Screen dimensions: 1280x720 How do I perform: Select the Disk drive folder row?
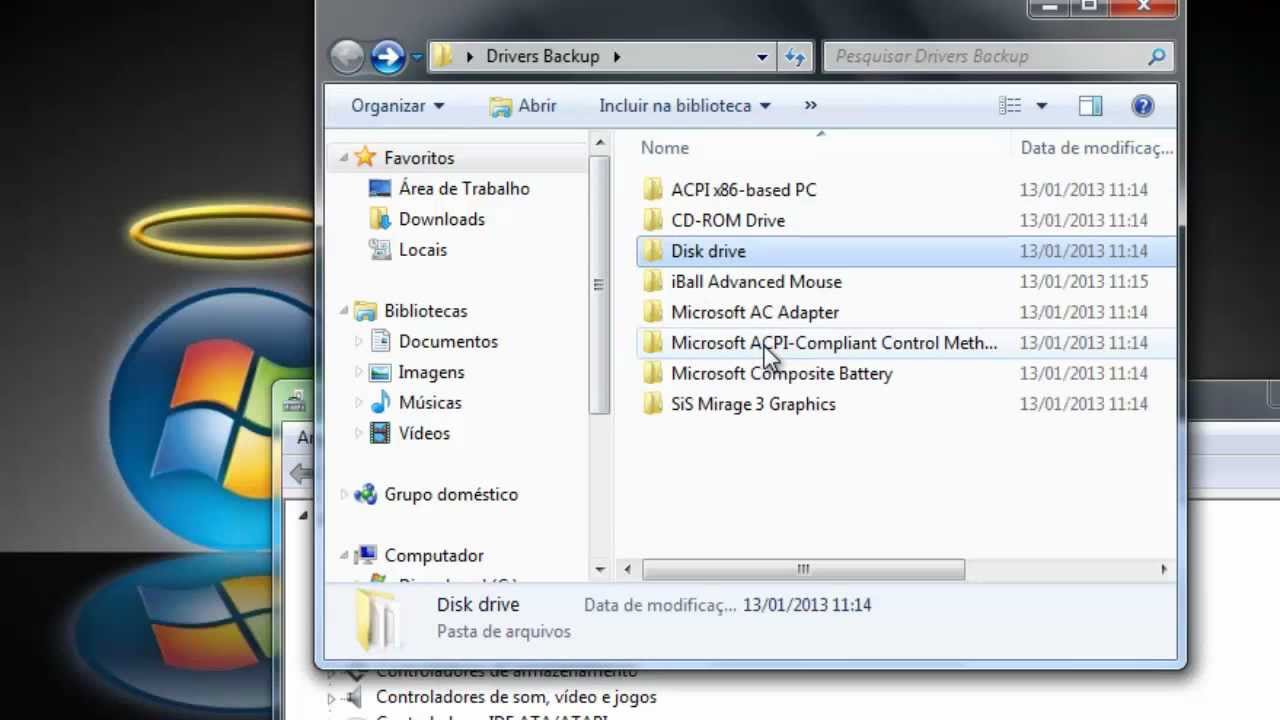(905, 251)
